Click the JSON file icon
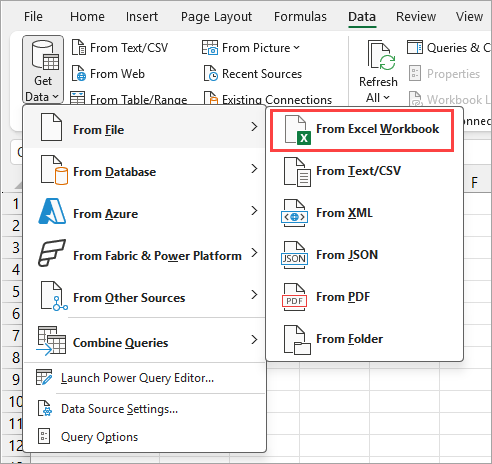Screen dimensions: 492x464 click(x=295, y=256)
